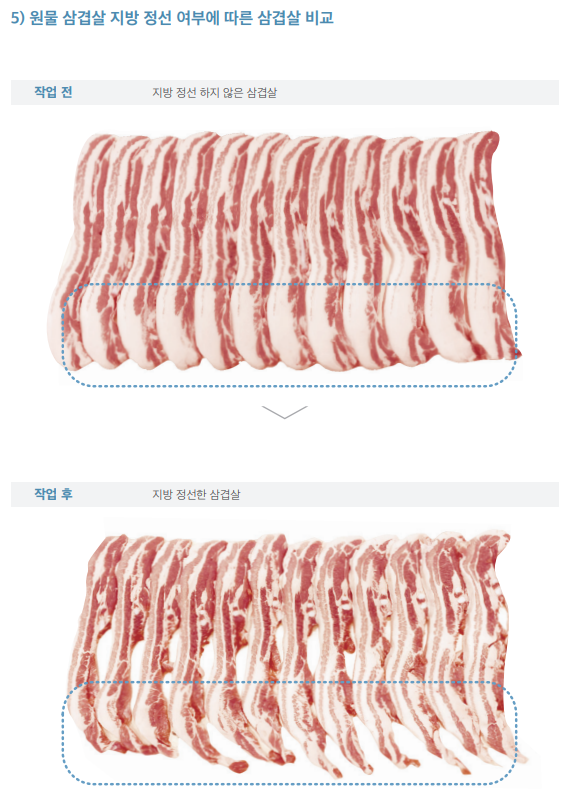Select the text 지방 정선한 삼겹살
Viewport: 561px width, 801px height.
coord(196,494)
